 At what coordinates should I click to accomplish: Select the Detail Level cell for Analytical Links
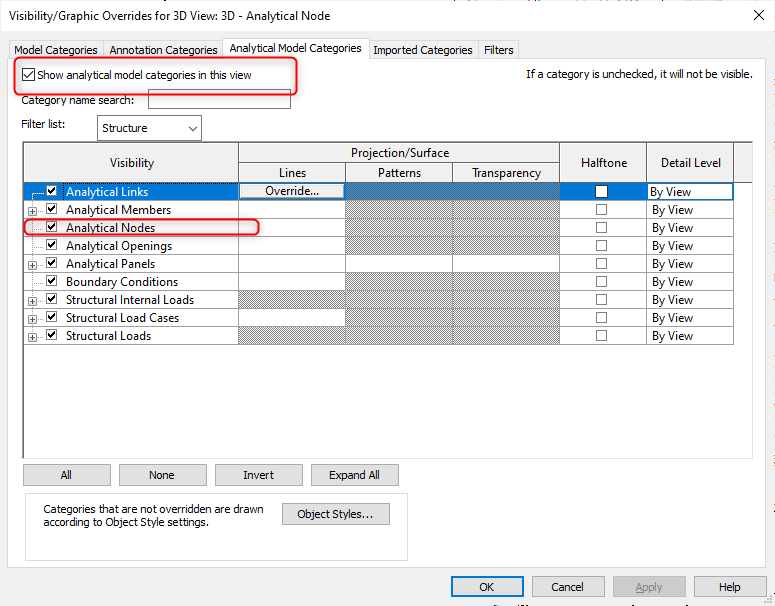[690, 192]
